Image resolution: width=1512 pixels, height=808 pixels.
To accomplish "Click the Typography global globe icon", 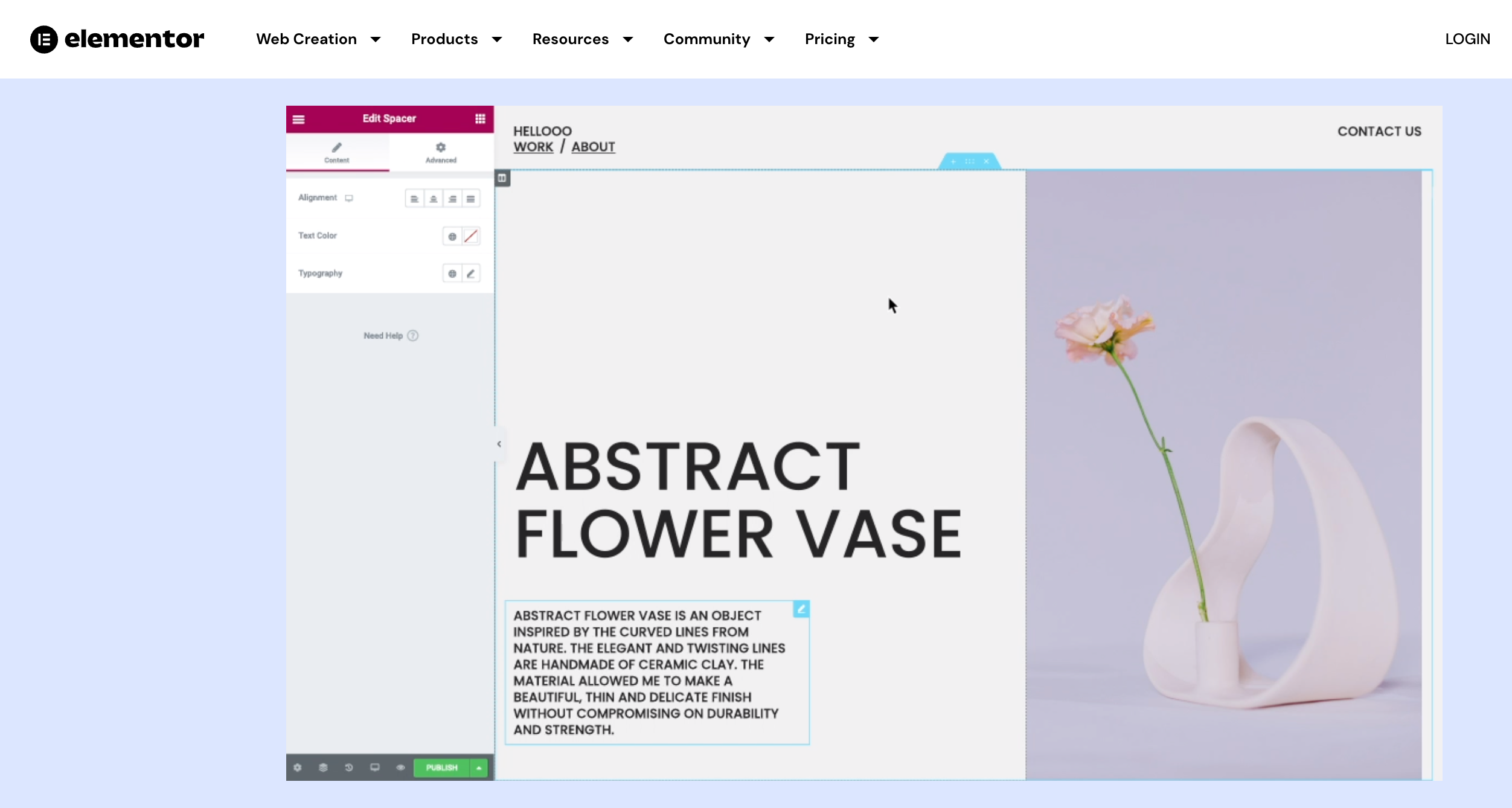I will [452, 274].
